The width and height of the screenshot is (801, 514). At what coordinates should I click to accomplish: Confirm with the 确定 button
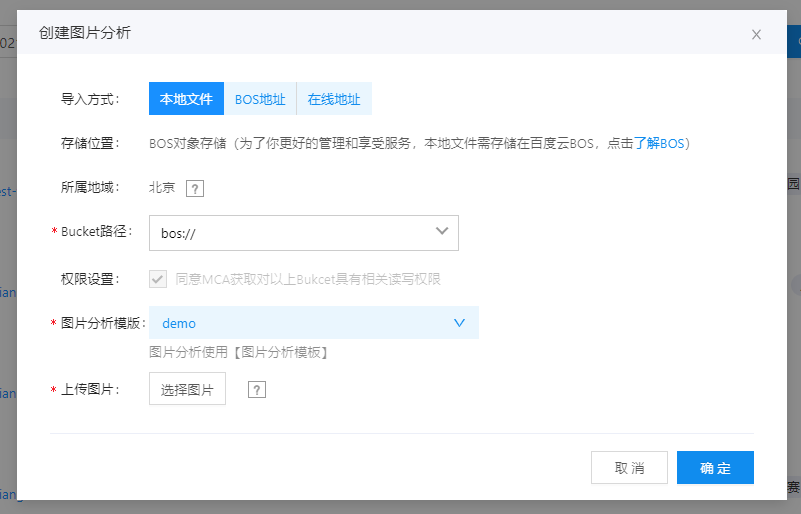715,468
